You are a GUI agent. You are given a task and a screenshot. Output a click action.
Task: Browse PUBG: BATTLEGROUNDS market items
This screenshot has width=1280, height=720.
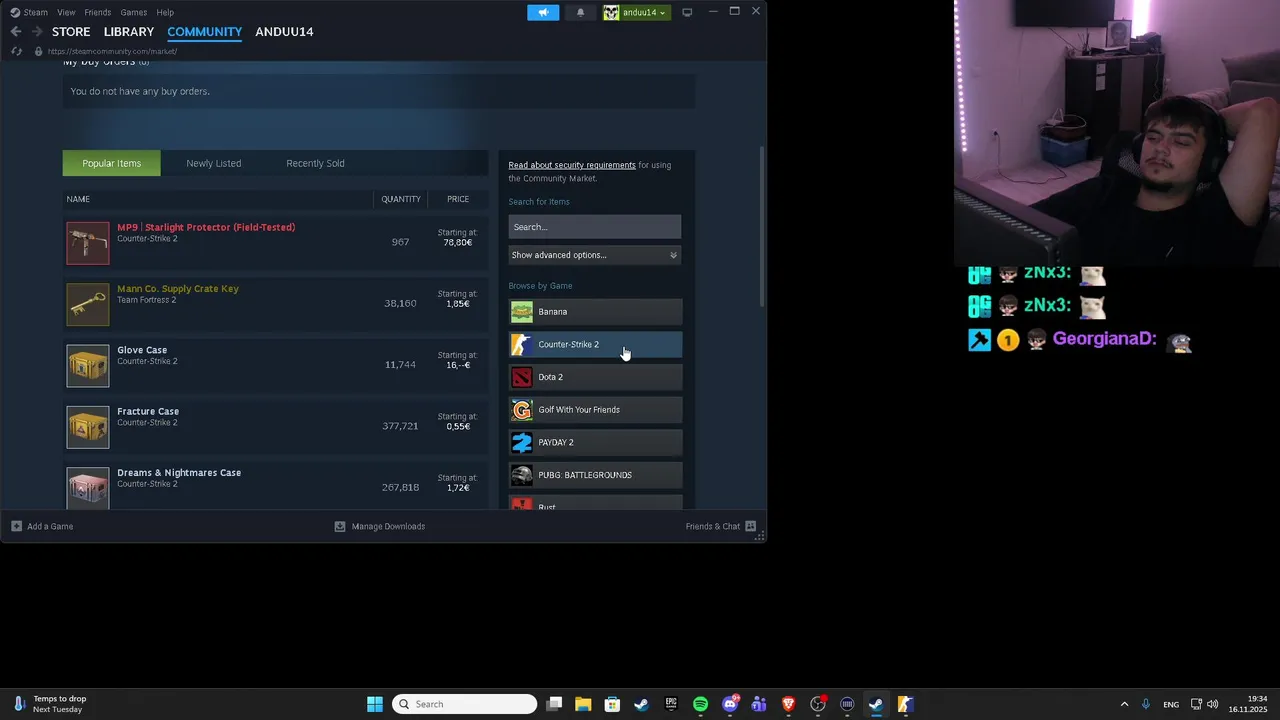[x=596, y=475]
